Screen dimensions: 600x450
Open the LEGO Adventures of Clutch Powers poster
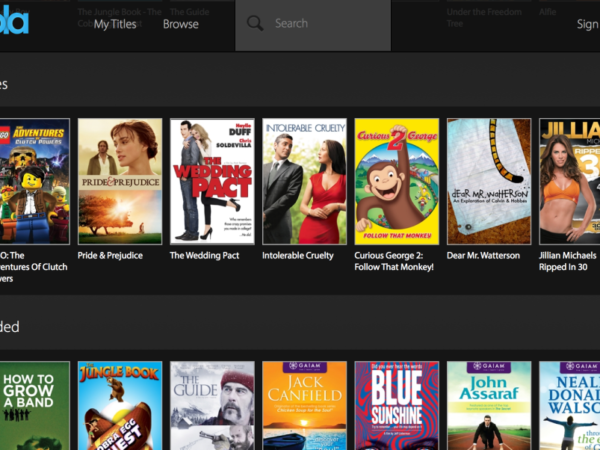(35, 181)
